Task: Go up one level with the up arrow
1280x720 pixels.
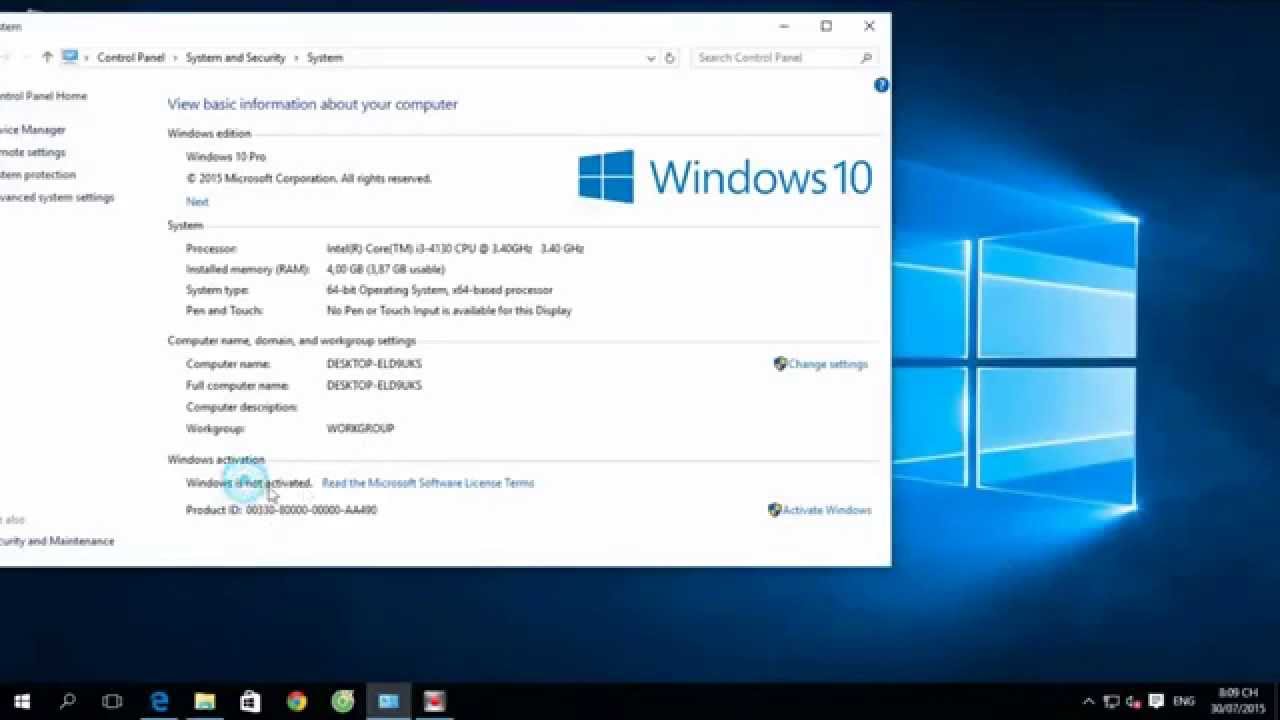Action: point(47,58)
